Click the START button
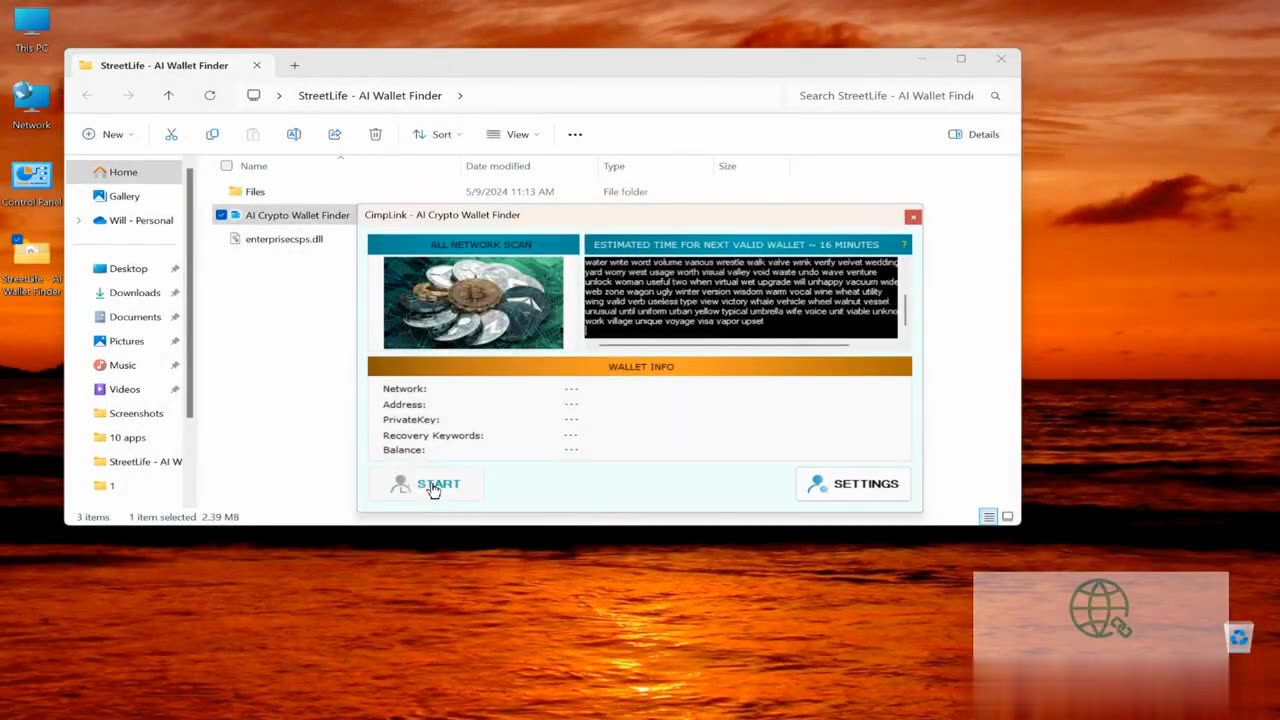Screen dimensions: 1280x720 [x=426, y=484]
